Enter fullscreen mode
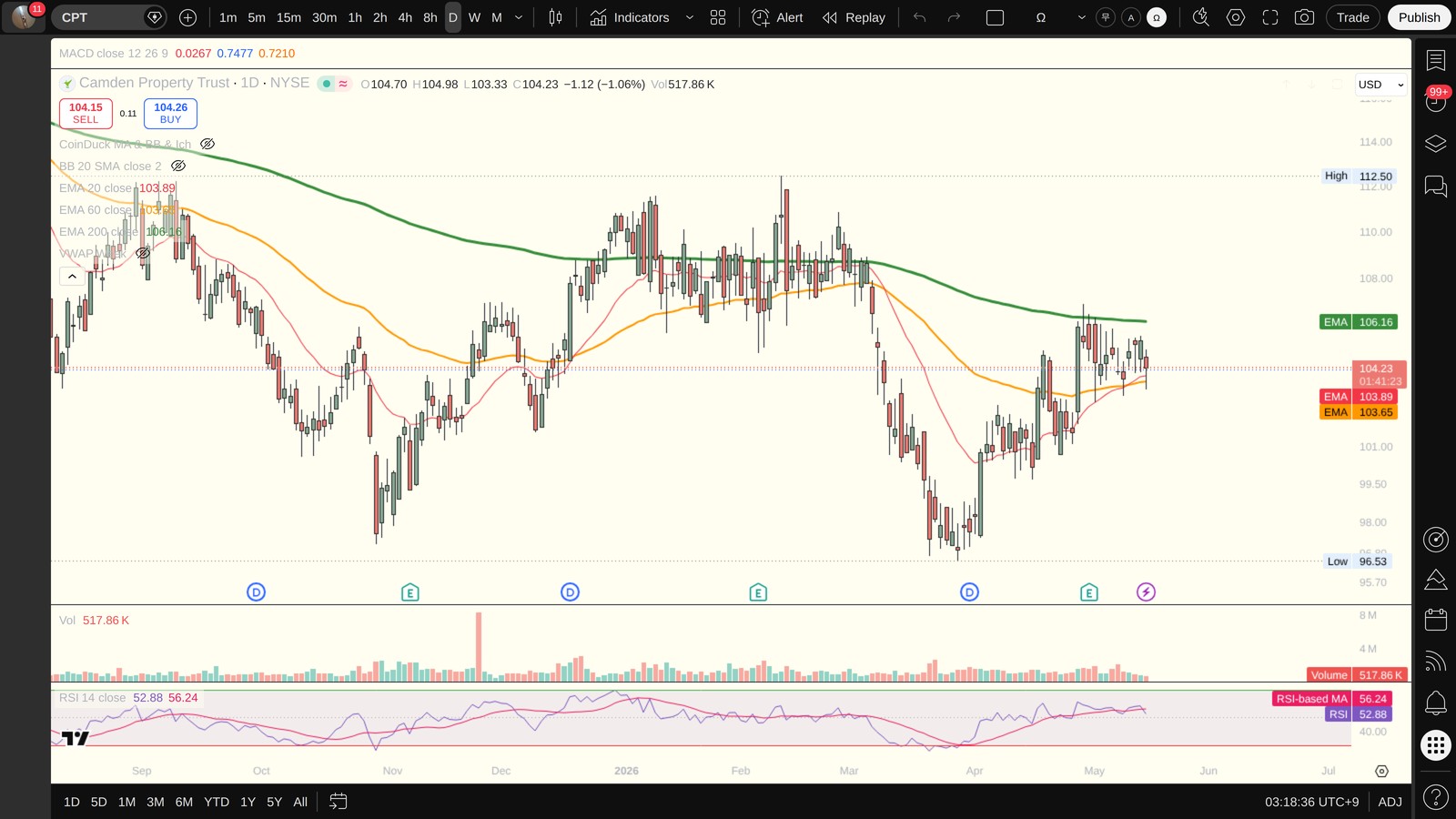Image resolution: width=1456 pixels, height=819 pixels. point(1270,17)
